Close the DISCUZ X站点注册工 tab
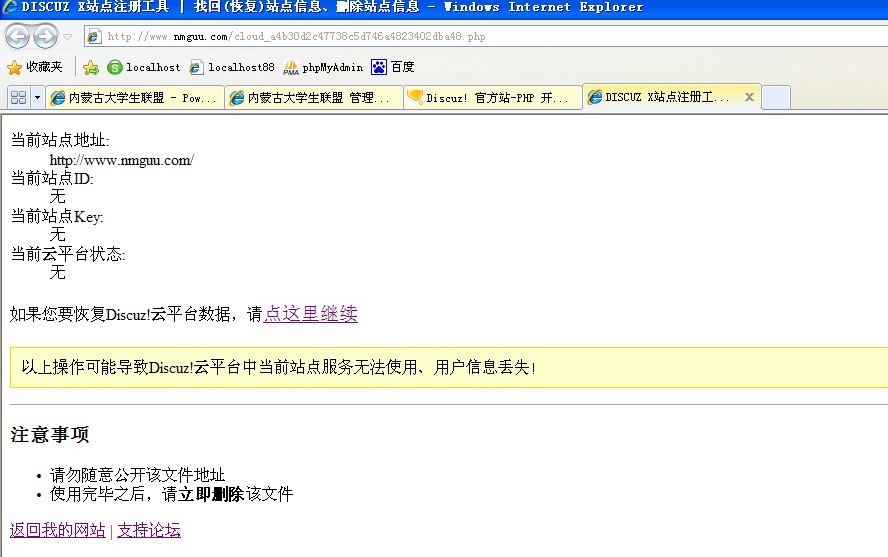This screenshot has width=888, height=557. (749, 97)
